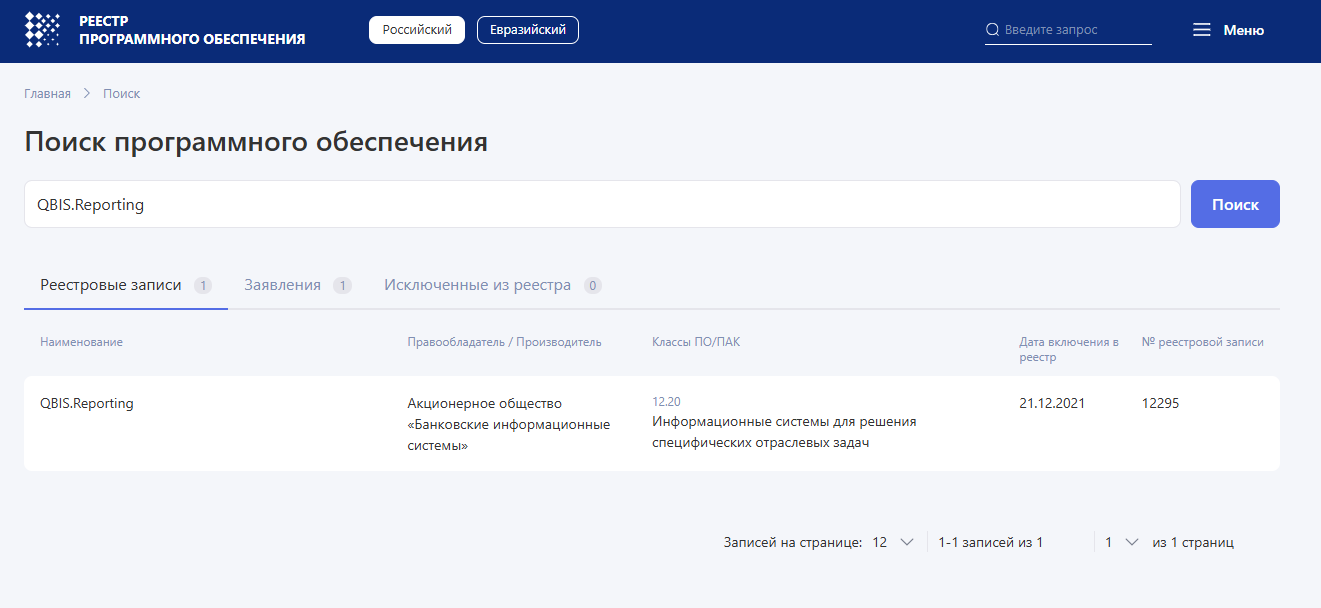Go to Главная breadcrumb link
Image resolution: width=1321 pixels, height=608 pixels.
pyautogui.click(x=47, y=93)
